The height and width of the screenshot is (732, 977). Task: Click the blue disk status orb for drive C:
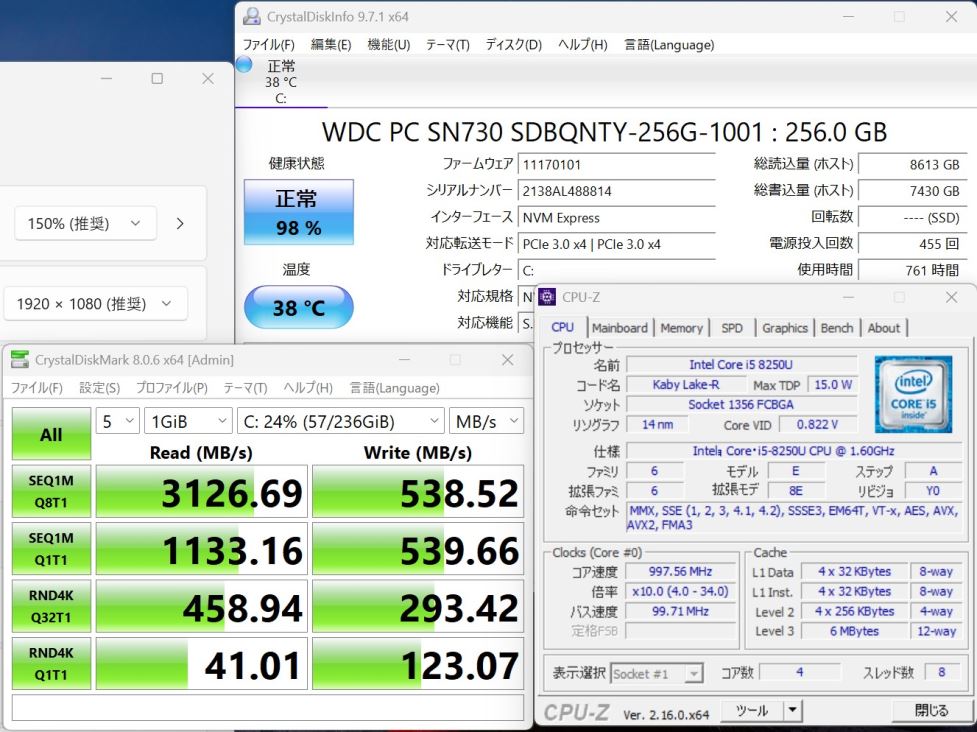click(244, 65)
